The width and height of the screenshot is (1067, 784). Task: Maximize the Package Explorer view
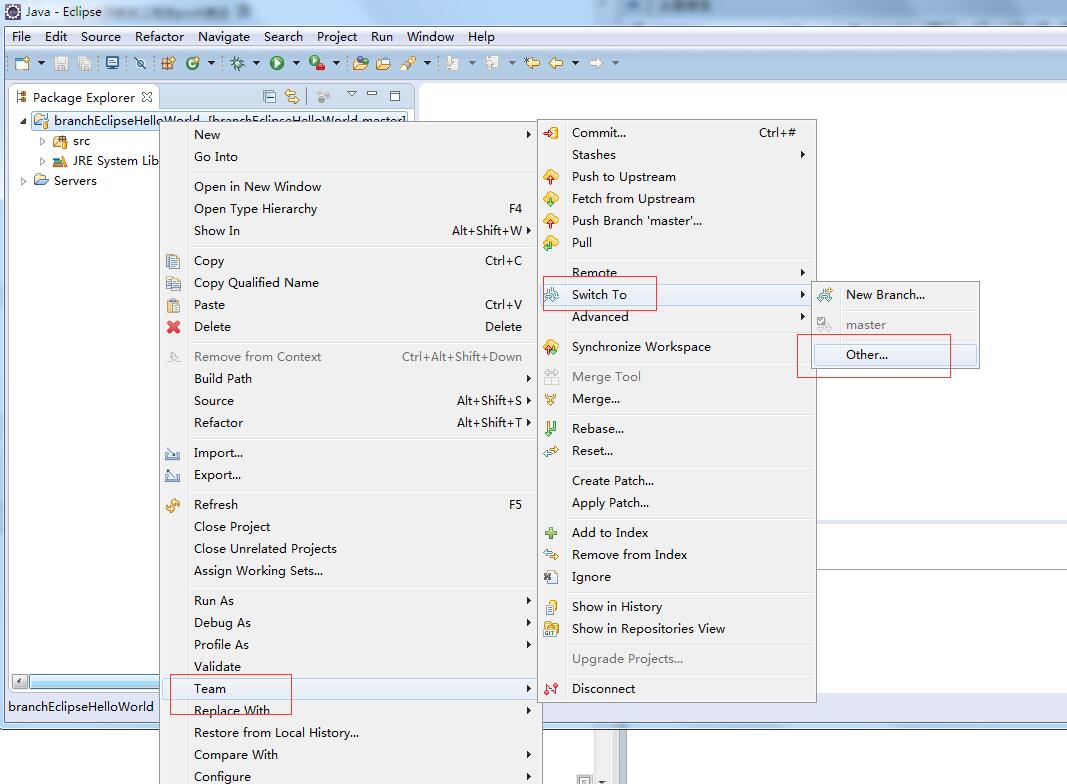pos(395,95)
